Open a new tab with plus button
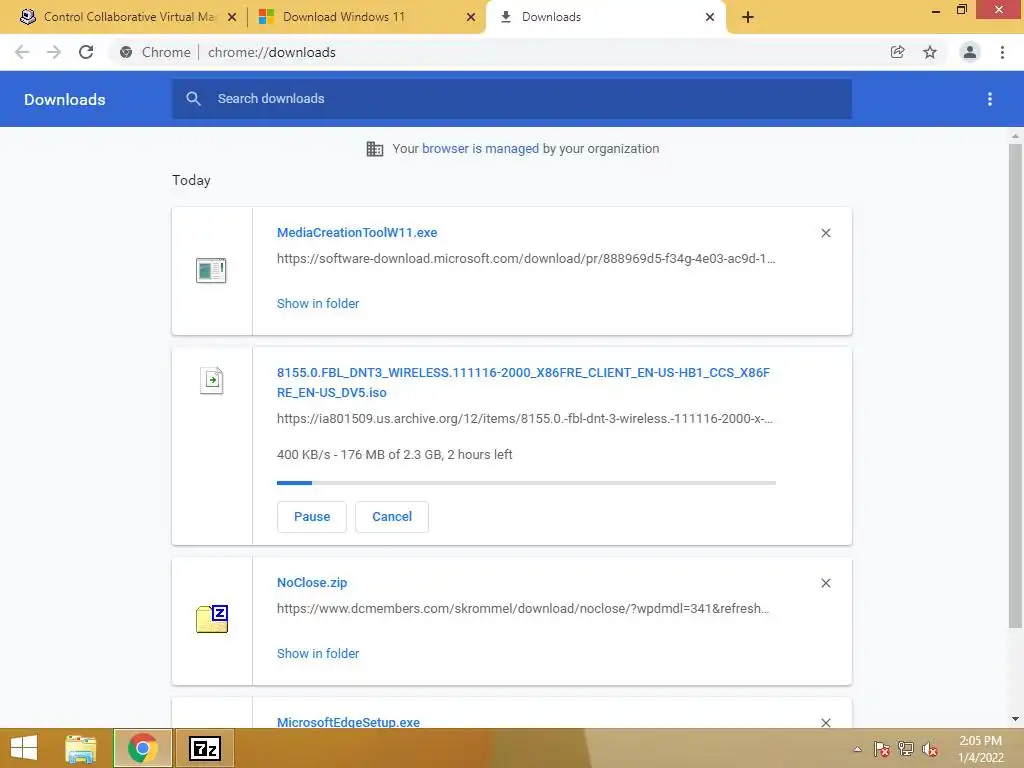This screenshot has height=768, width=1024. point(748,17)
